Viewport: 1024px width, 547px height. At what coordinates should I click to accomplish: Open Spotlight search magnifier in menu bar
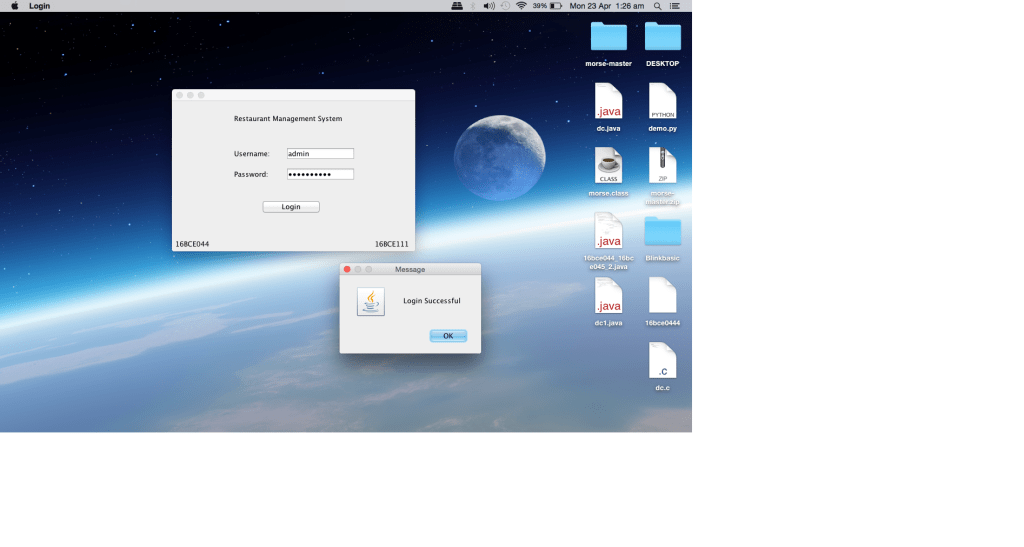coord(657,6)
